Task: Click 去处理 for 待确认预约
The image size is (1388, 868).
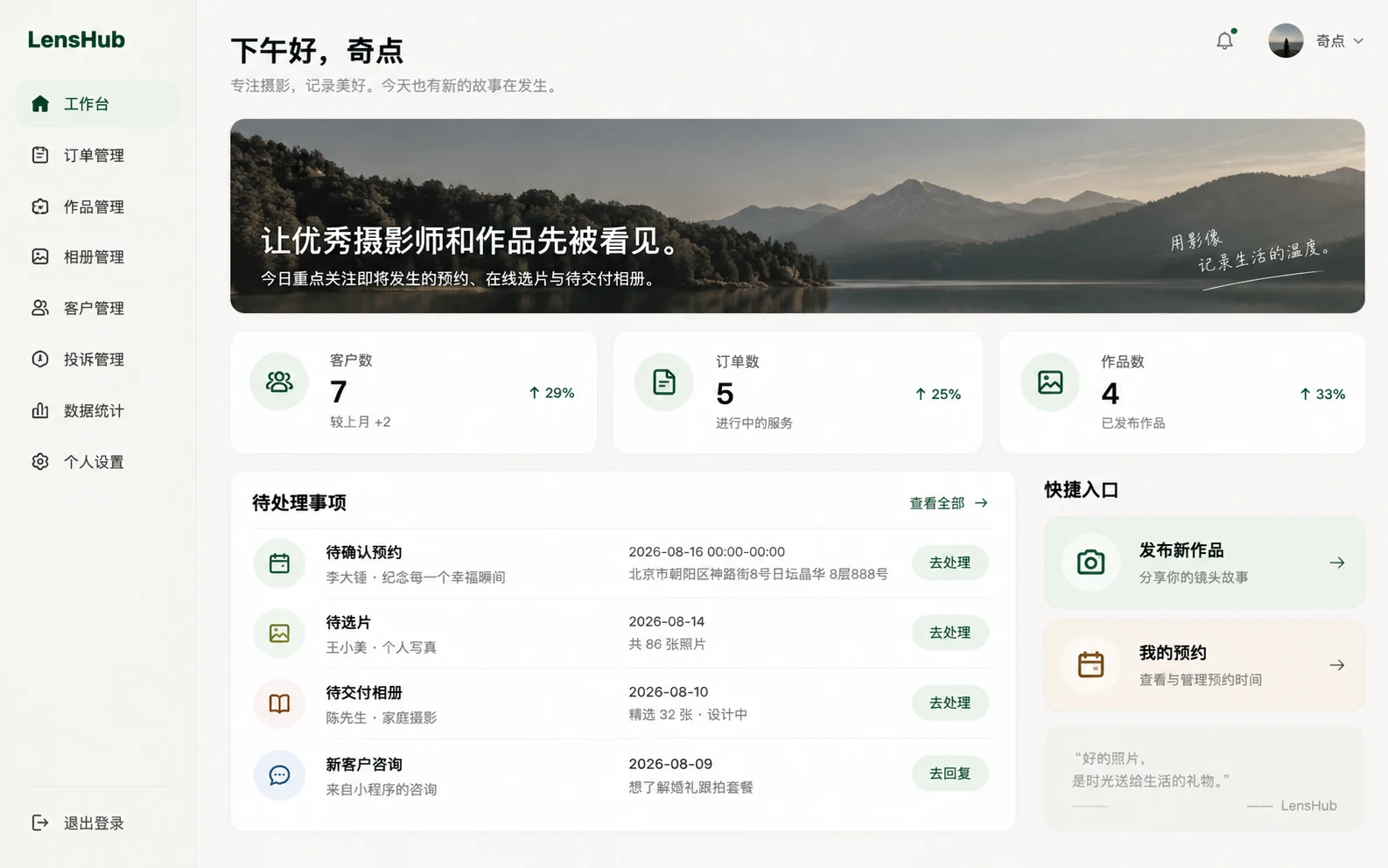Action: click(950, 563)
